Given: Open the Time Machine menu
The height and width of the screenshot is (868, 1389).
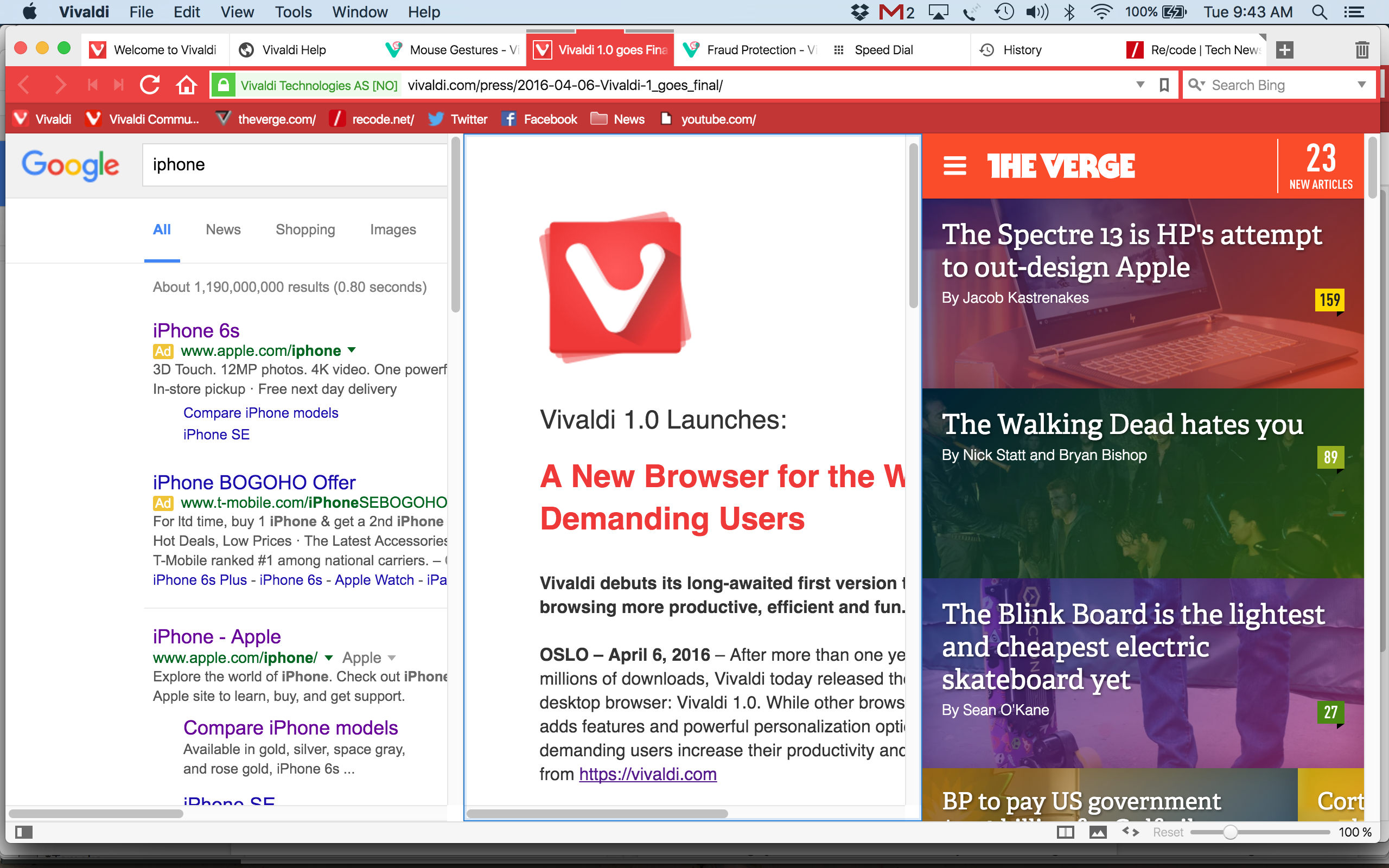Looking at the screenshot, I should tap(1004, 12).
